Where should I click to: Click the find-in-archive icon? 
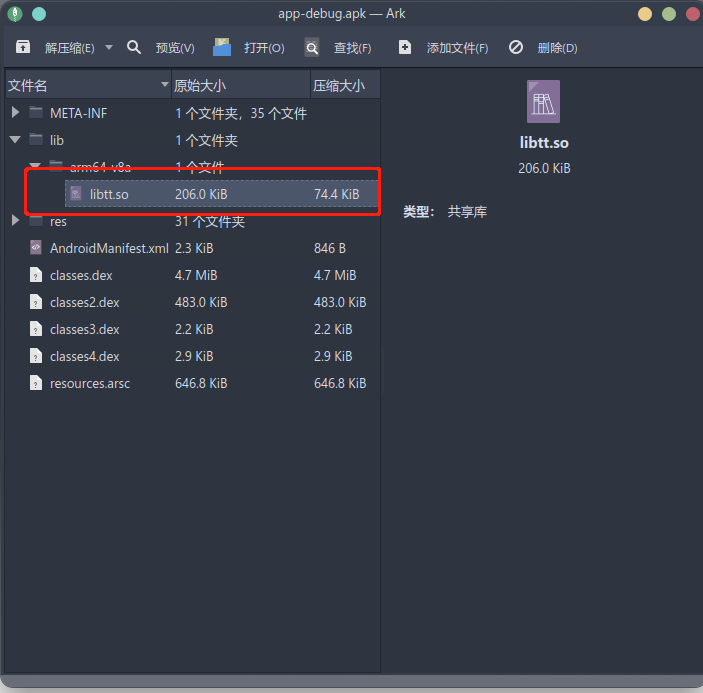pyautogui.click(x=312, y=47)
